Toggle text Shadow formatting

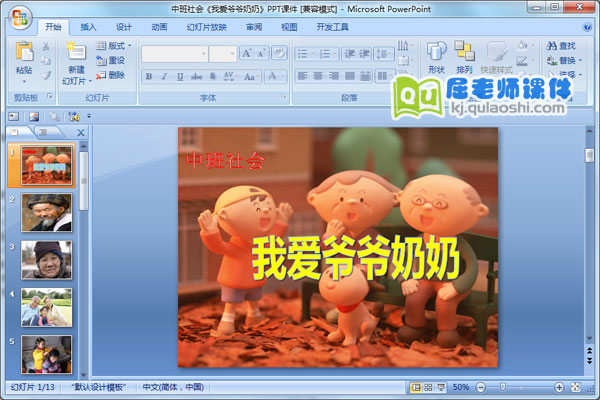[x=213, y=77]
